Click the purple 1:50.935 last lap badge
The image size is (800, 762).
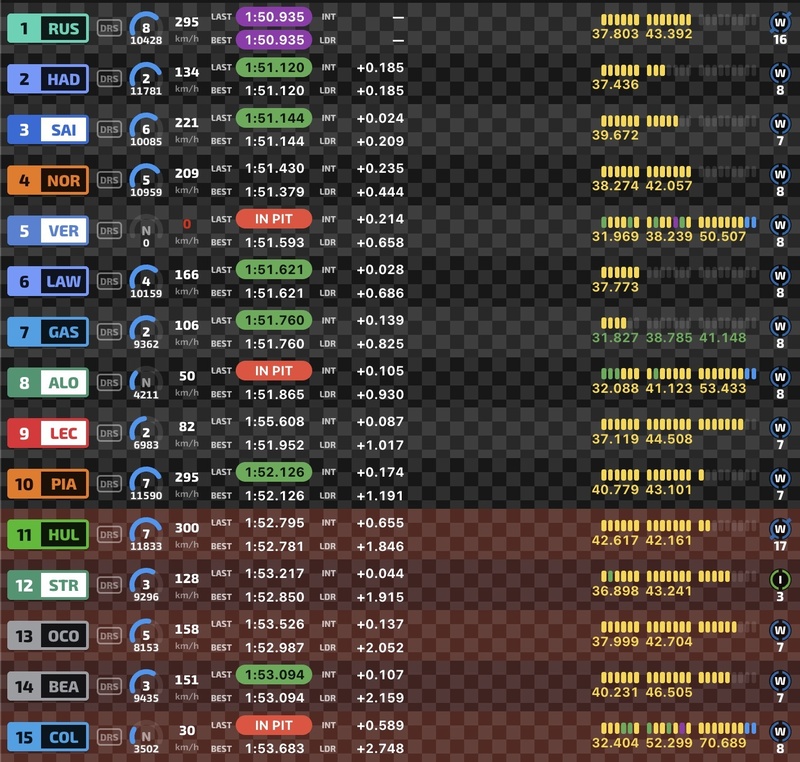(x=274, y=17)
